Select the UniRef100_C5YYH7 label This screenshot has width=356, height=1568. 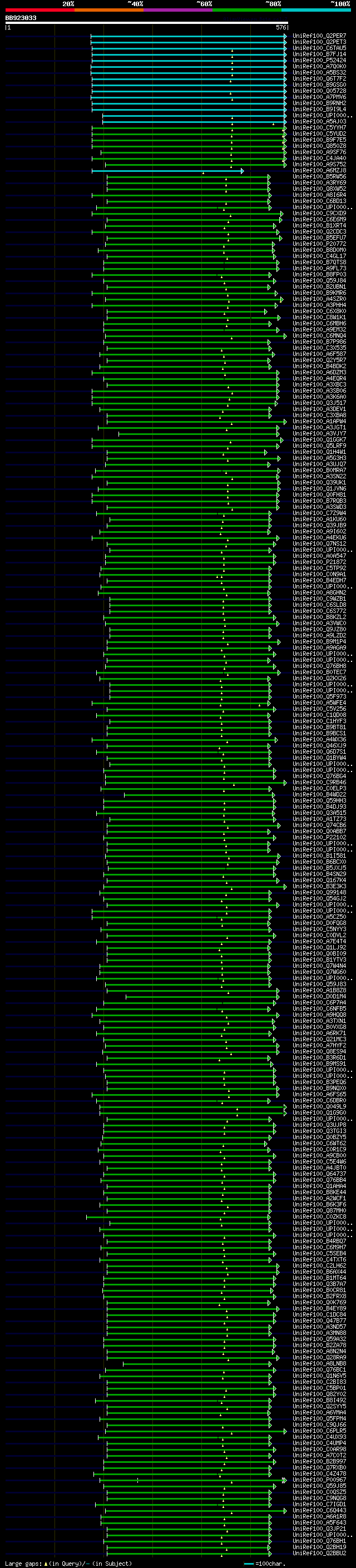(319, 128)
